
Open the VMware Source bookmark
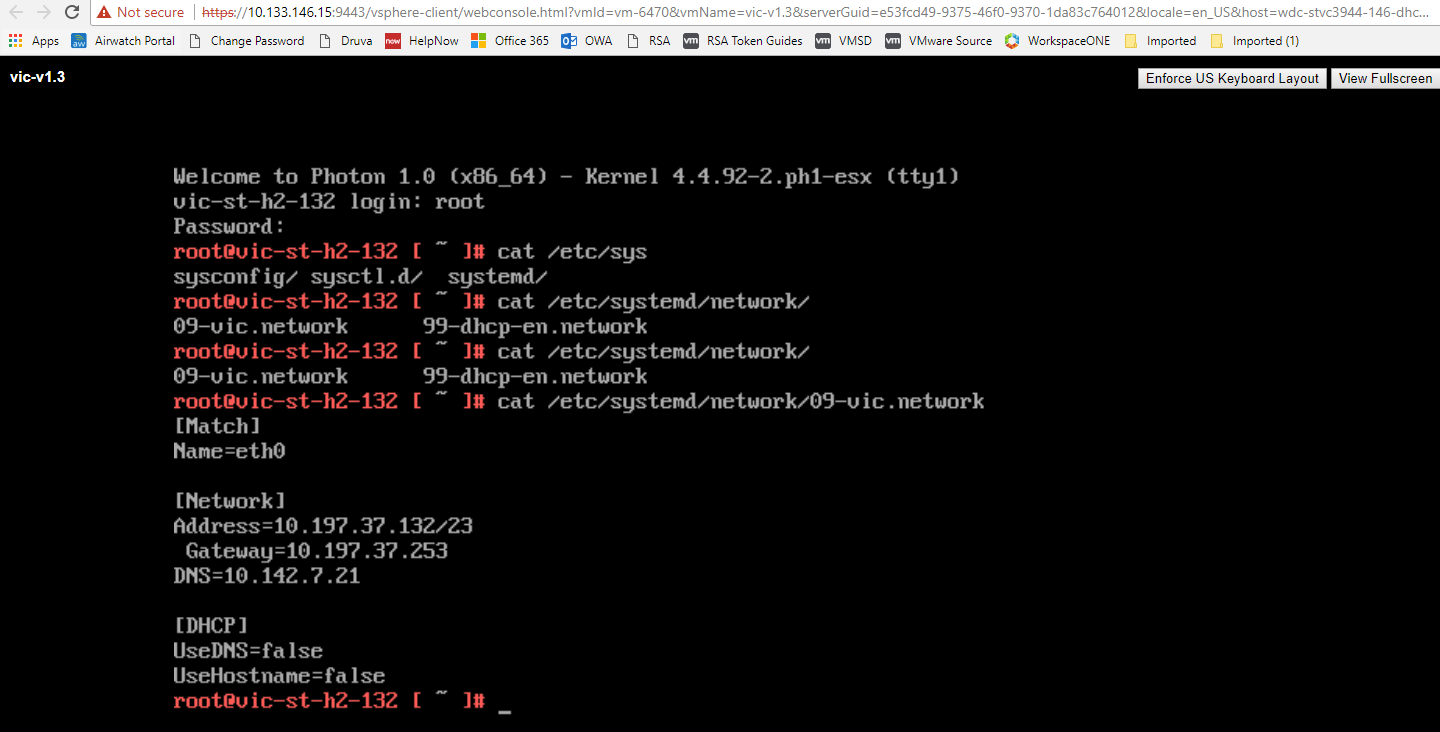coord(938,41)
